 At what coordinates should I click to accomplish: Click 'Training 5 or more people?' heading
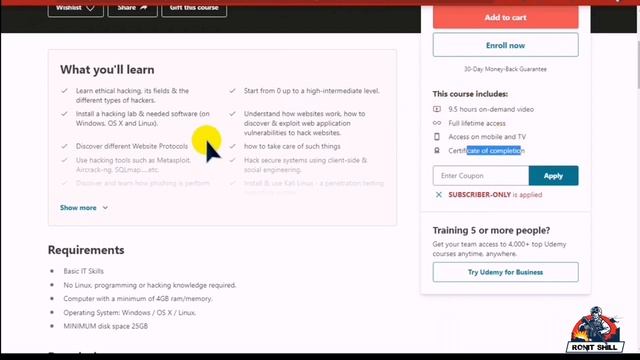(x=491, y=230)
